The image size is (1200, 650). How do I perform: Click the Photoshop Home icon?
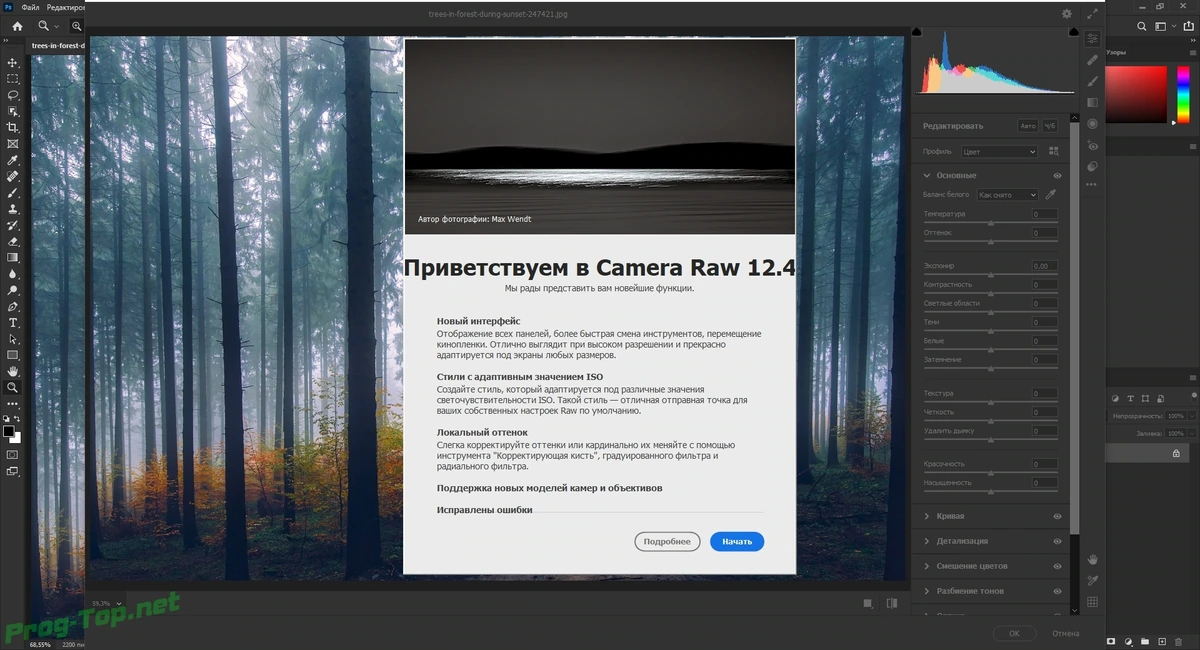[x=17, y=25]
